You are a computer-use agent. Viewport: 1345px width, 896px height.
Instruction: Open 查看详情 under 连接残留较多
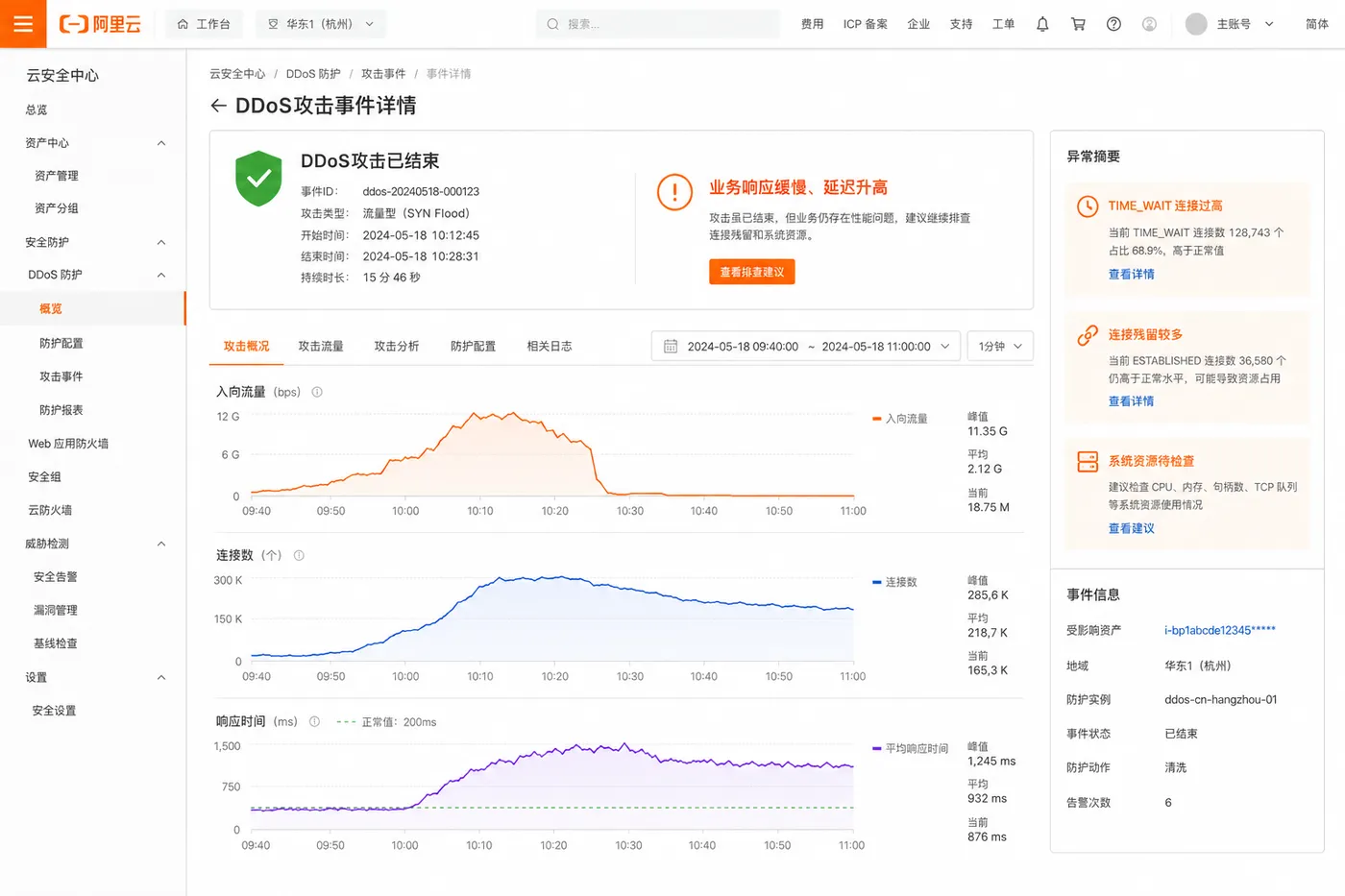click(x=1132, y=401)
